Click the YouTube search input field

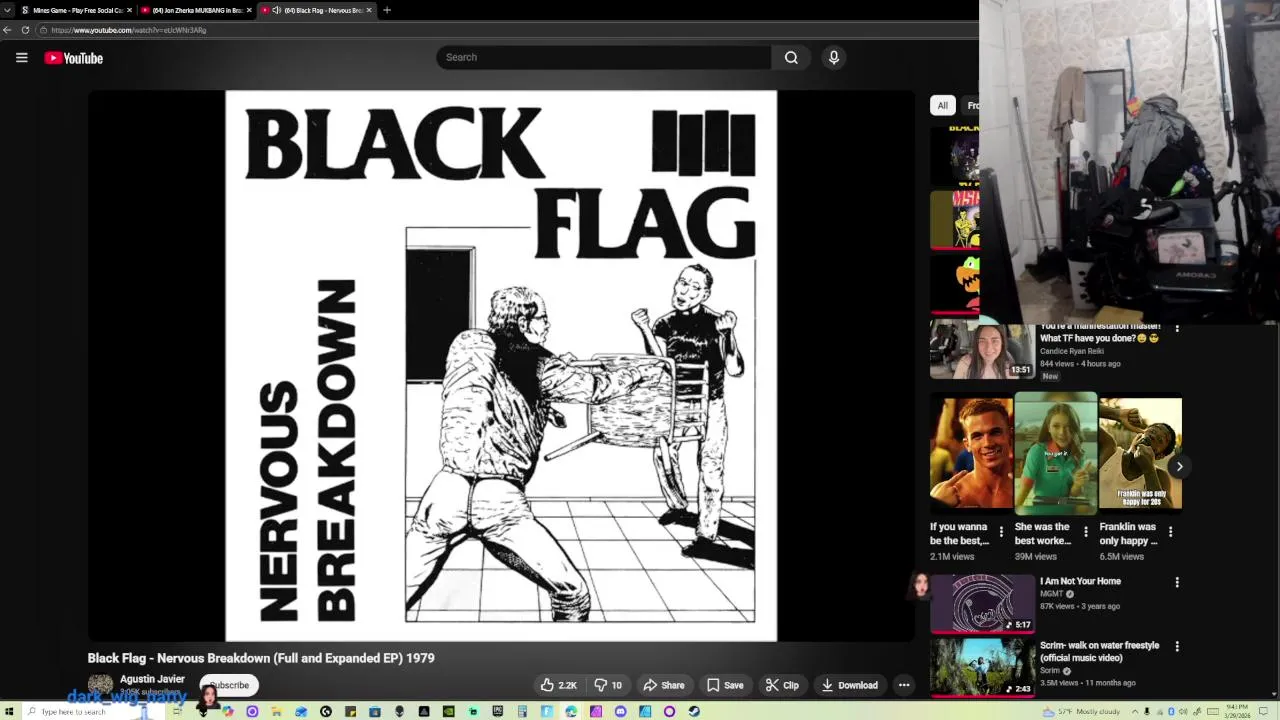(603, 57)
